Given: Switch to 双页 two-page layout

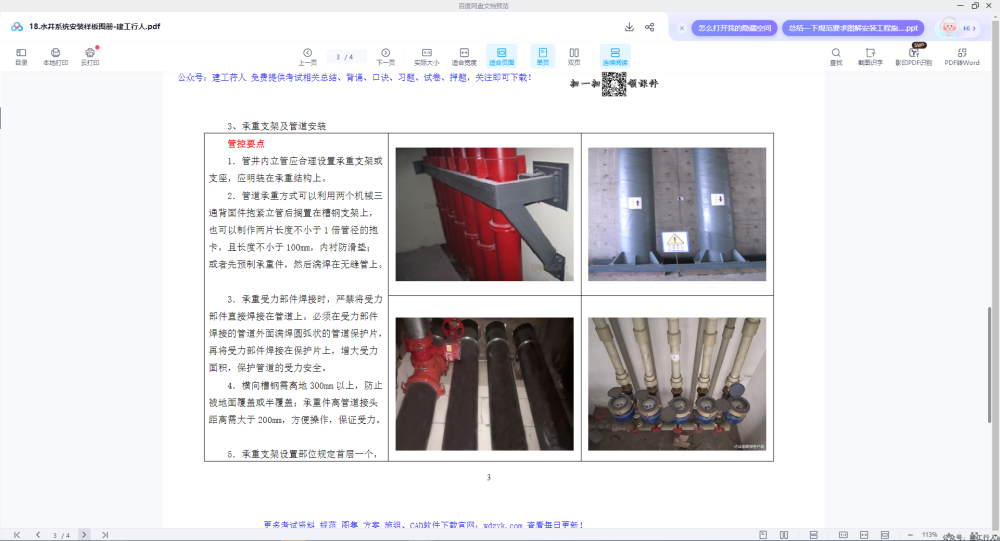Looking at the screenshot, I should pyautogui.click(x=574, y=56).
